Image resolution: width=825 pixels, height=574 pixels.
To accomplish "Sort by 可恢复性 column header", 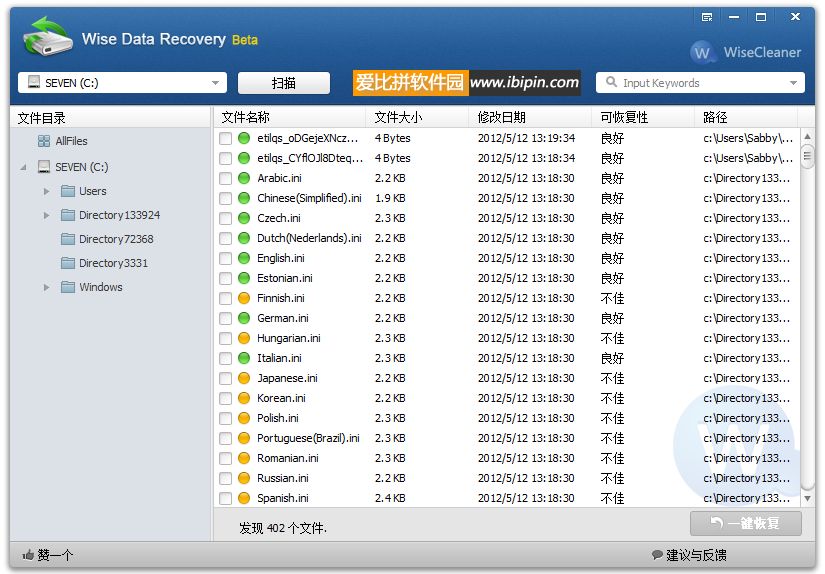I will [x=643, y=117].
